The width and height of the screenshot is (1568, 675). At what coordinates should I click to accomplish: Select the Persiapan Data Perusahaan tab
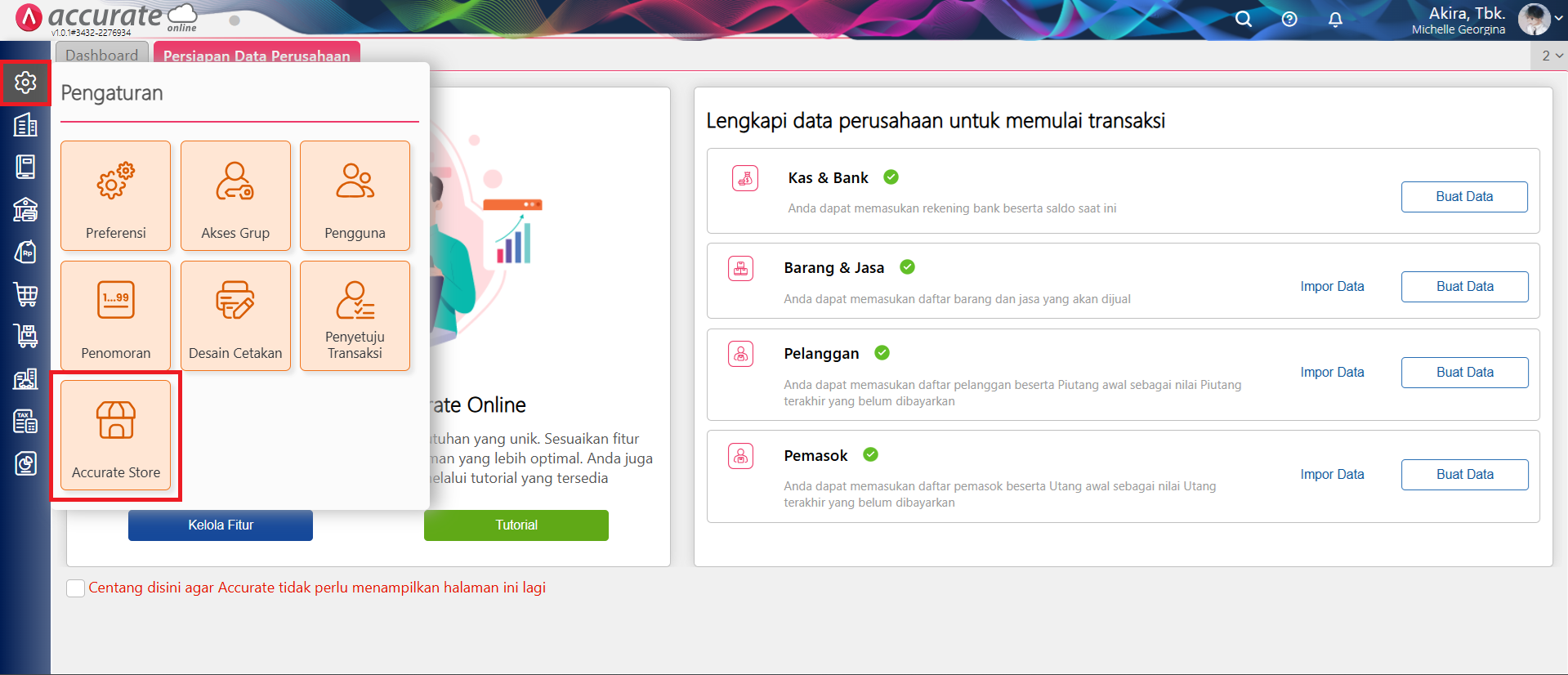257,56
